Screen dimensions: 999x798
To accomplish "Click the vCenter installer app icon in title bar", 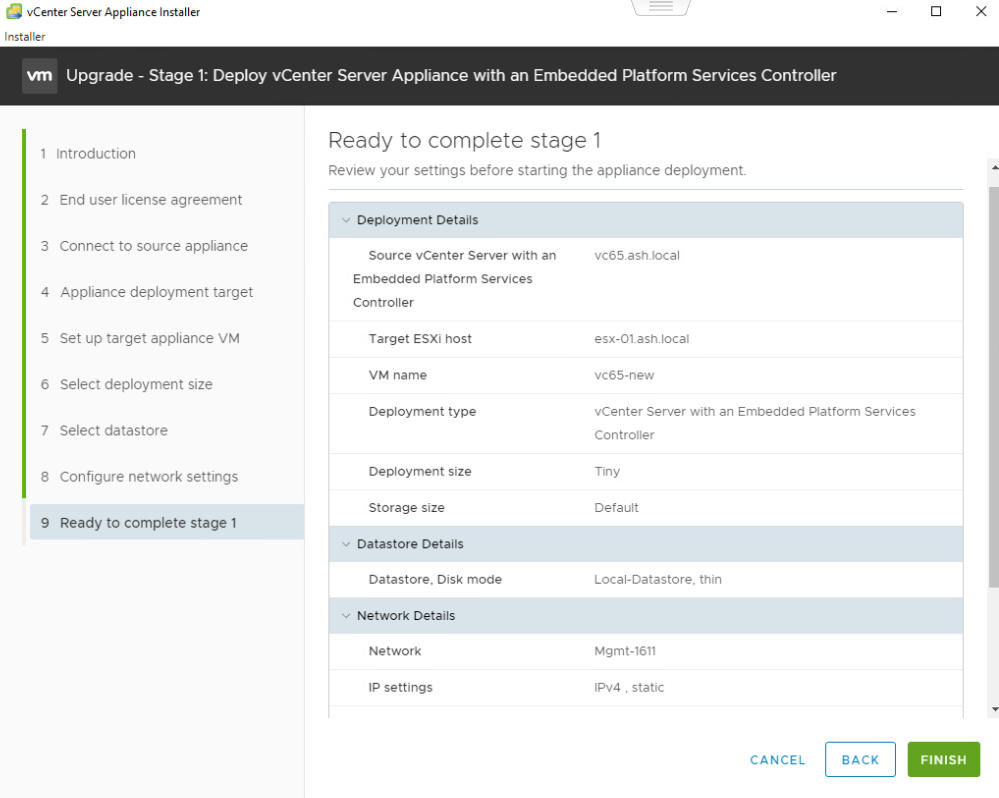I will [13, 11].
